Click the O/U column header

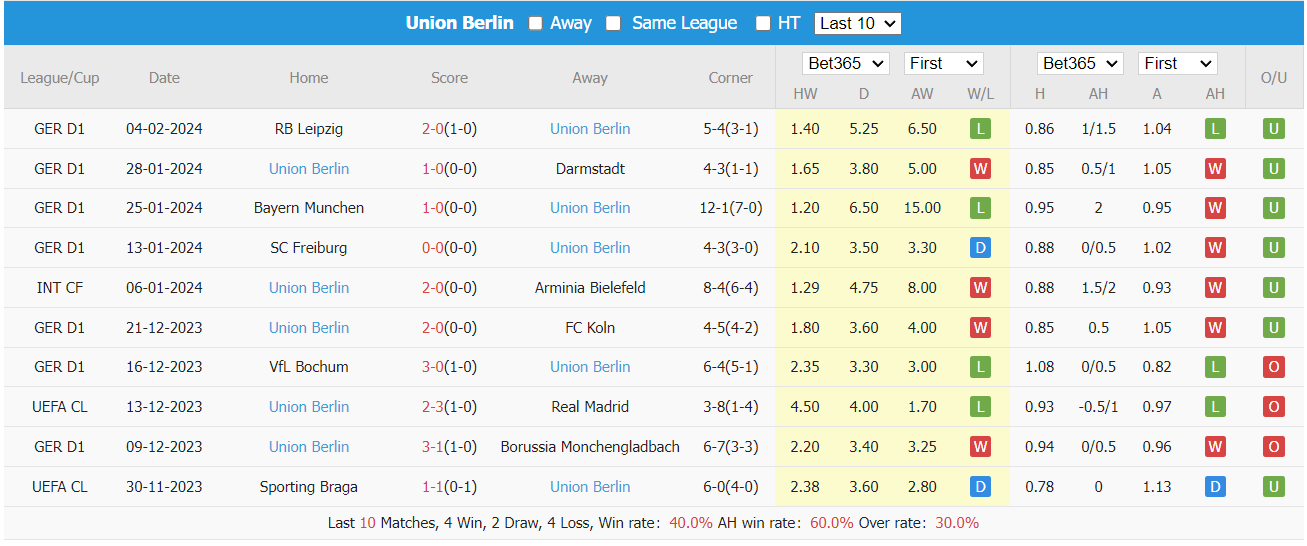coord(1273,78)
